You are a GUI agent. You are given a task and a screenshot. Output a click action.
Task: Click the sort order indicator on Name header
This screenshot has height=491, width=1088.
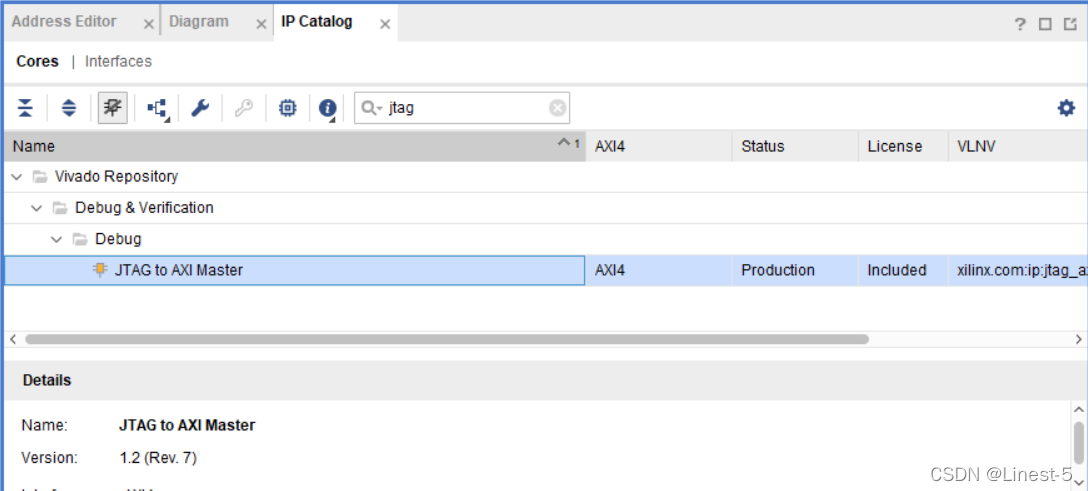coord(568,144)
